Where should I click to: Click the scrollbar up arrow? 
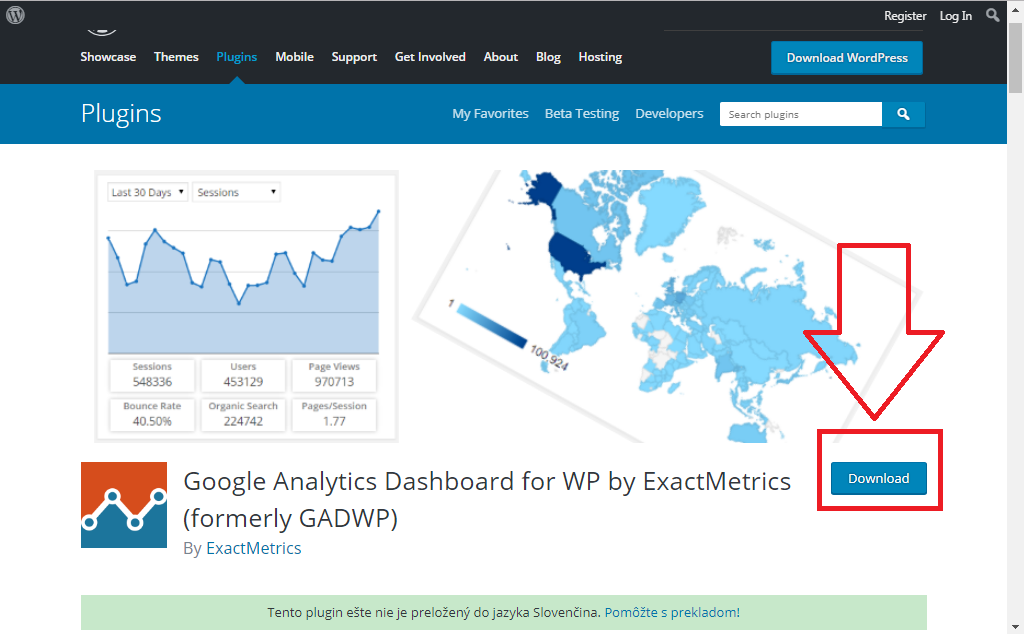tap(1016, 9)
